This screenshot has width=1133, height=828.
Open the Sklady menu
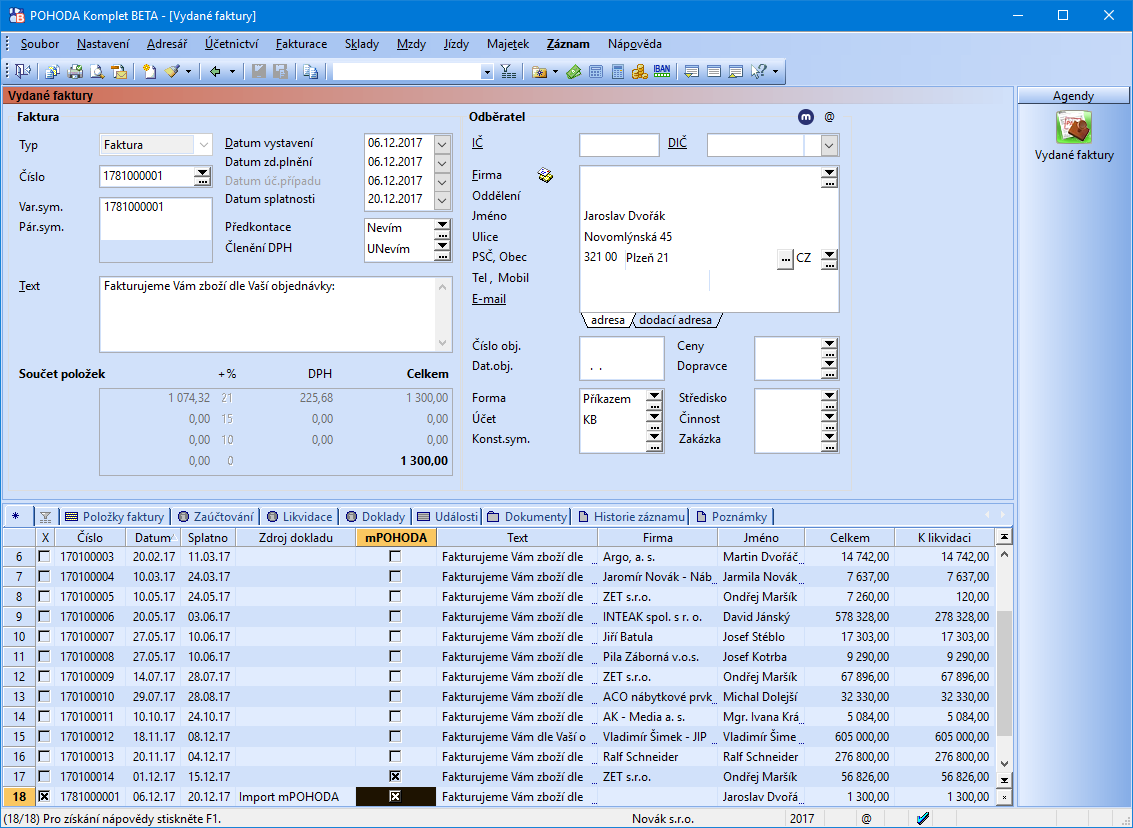(x=362, y=44)
